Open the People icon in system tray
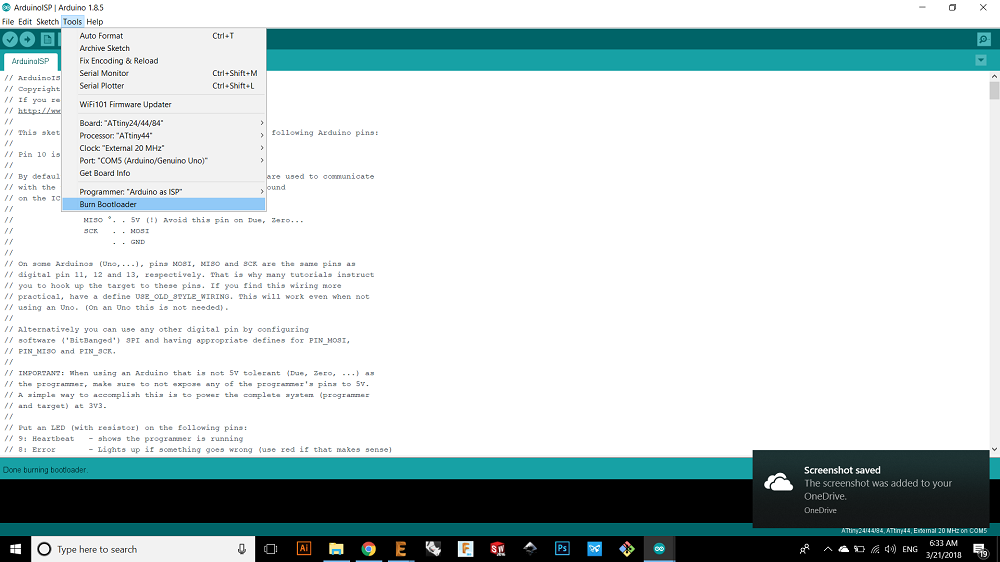Image resolution: width=1000 pixels, height=562 pixels. tap(805, 549)
